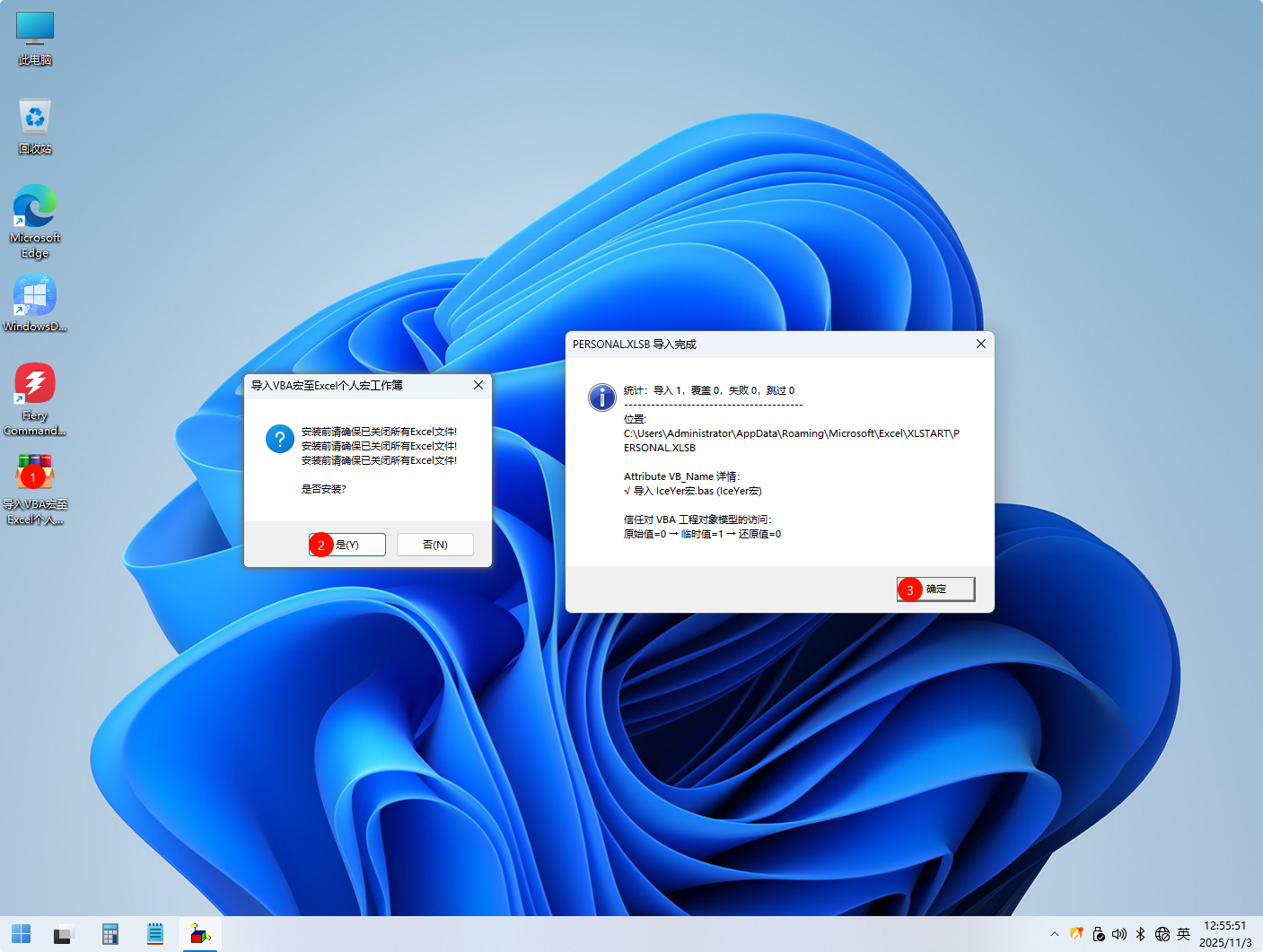The image size is (1263, 952).
Task: Close the 导入VBA宏至Excel个人宏工作簿 dialog
Action: pyautogui.click(x=478, y=385)
